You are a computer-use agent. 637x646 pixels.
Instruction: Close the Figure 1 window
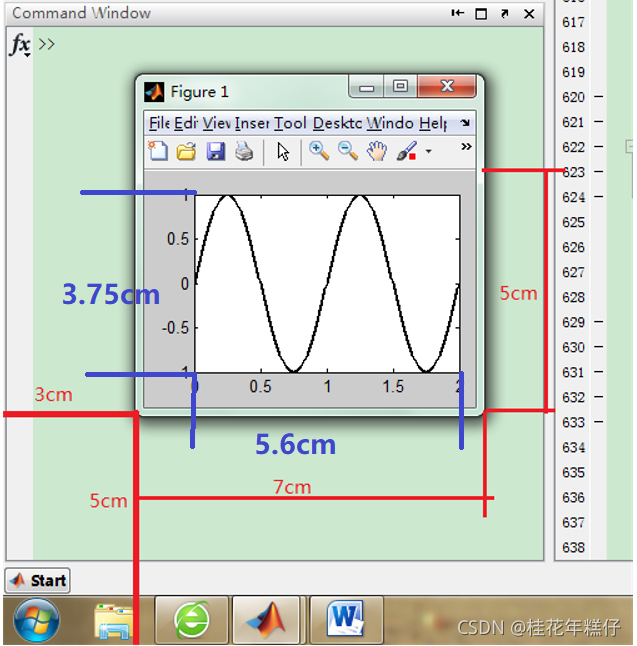click(447, 86)
